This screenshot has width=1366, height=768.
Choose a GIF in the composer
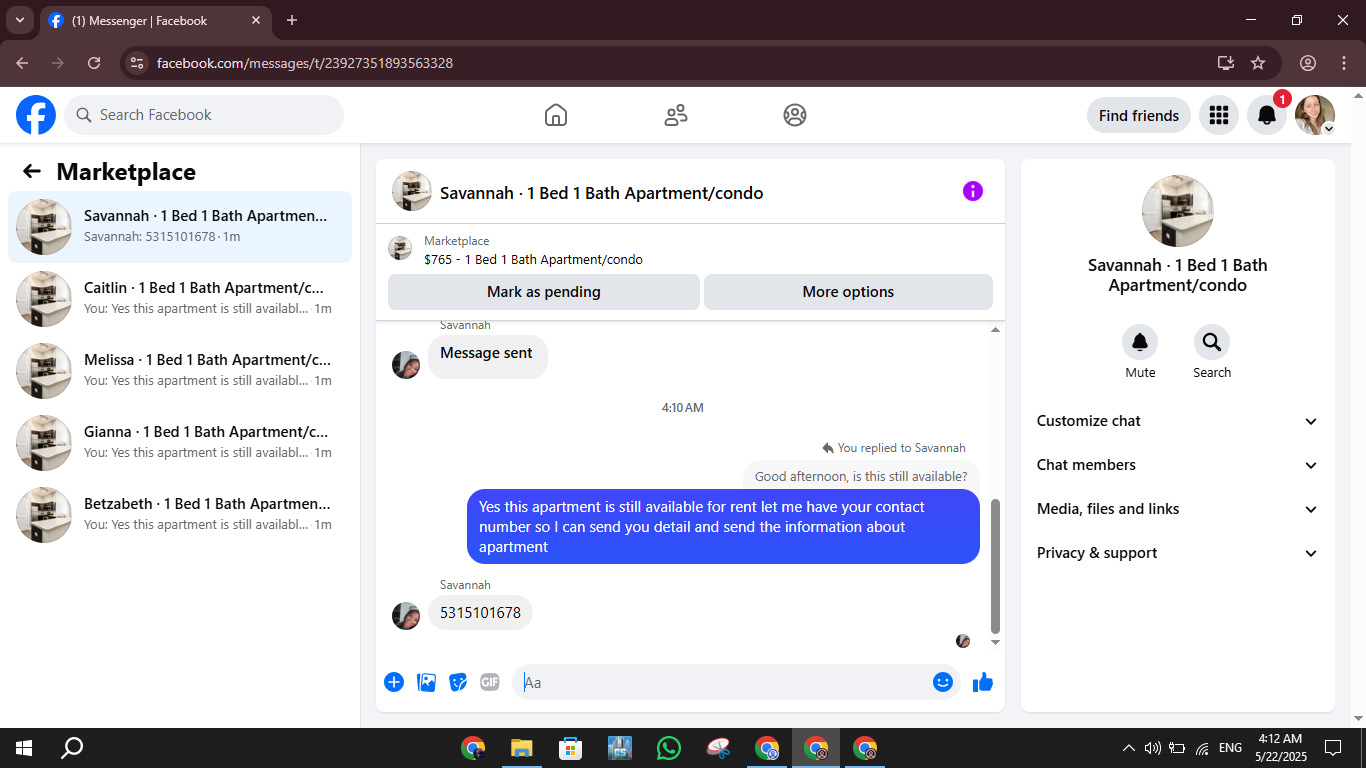pos(490,682)
